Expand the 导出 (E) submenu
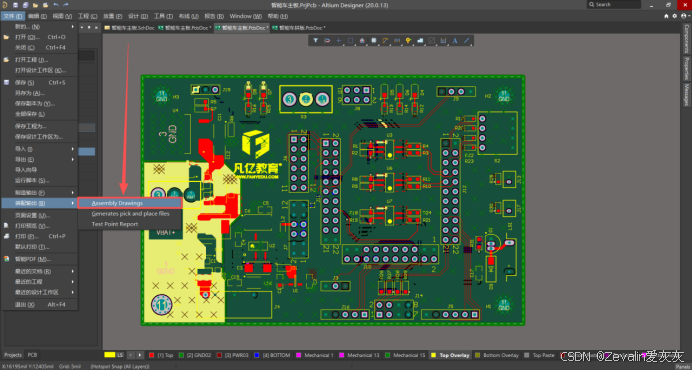Viewport: 692px width, 371px height. (x=40, y=159)
